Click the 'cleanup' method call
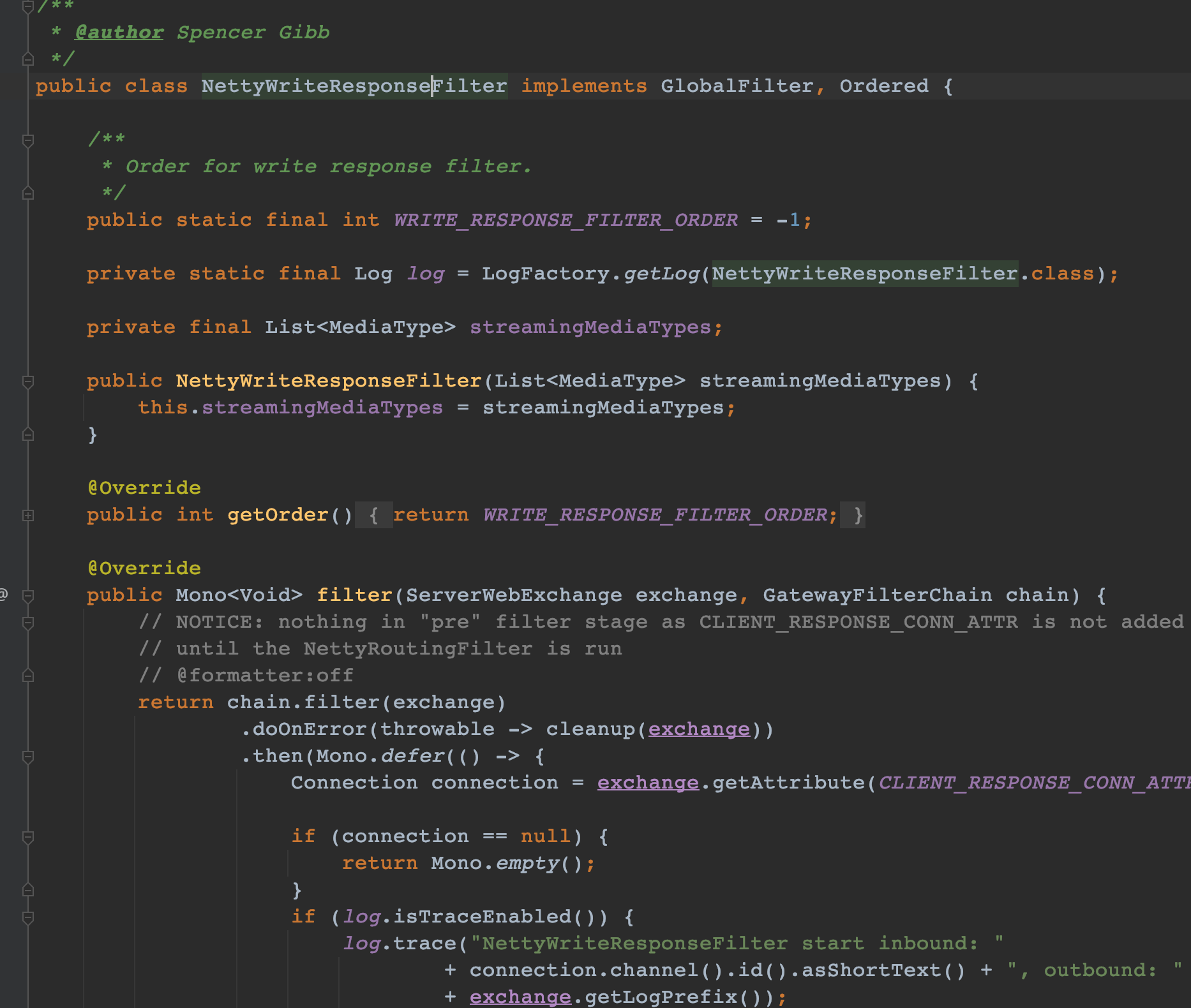Viewport: 1191px width, 1008px height. pos(590,729)
